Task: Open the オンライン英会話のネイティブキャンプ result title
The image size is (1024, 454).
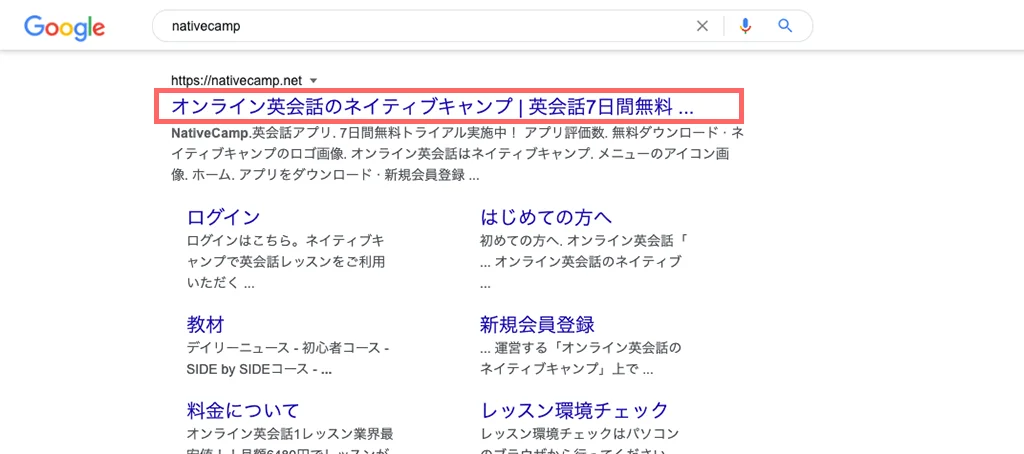Action: point(432,106)
